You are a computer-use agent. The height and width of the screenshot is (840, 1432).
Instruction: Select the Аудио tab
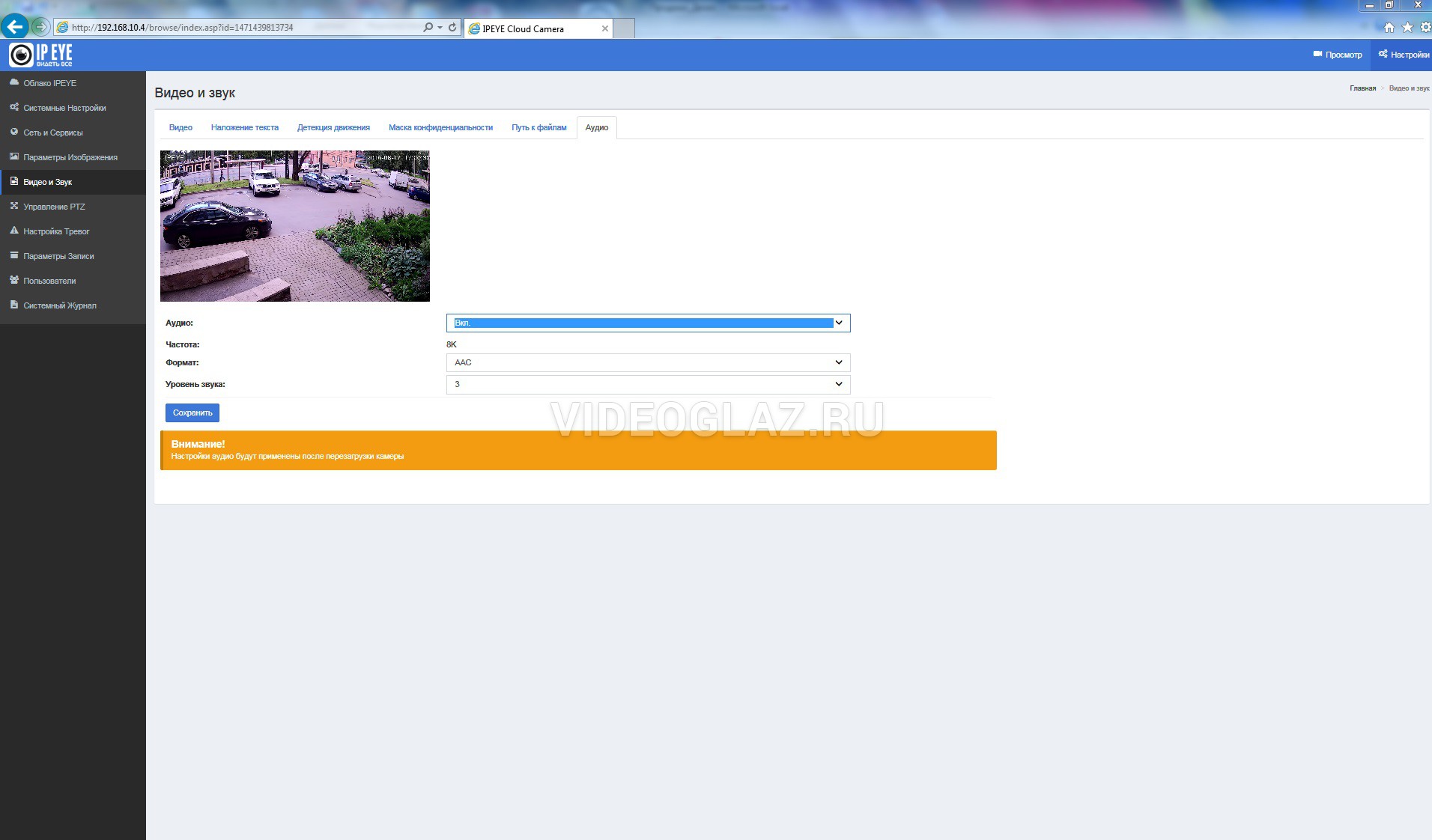pyautogui.click(x=597, y=127)
